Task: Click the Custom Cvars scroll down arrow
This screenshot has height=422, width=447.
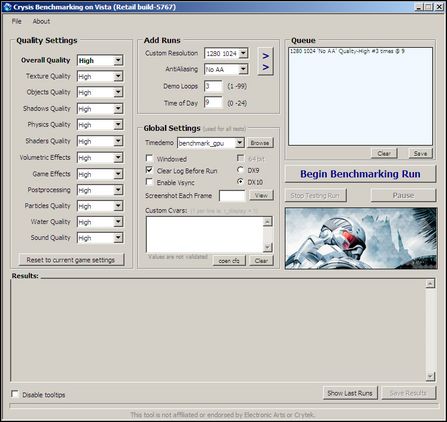Action: tap(268, 247)
